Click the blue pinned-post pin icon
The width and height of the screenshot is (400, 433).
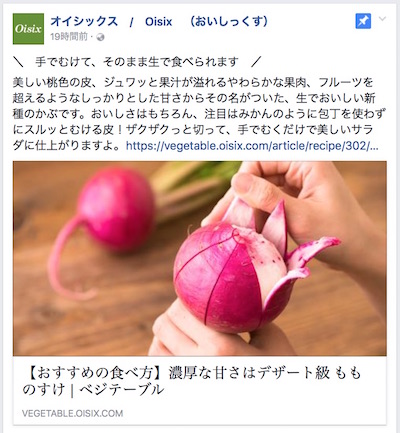[363, 22]
